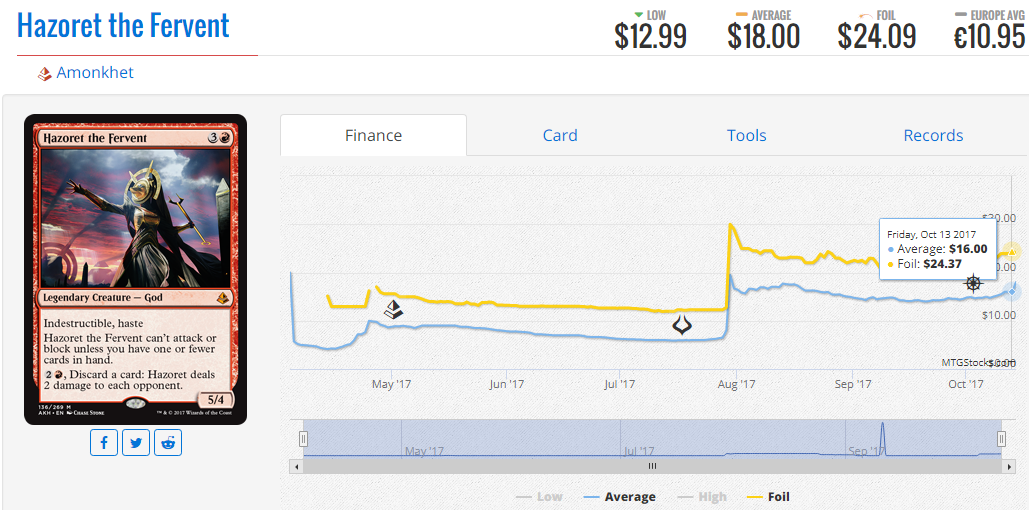Click the Ixalan compass marker on chart
Viewport: 1029px width, 510px height.
tap(973, 284)
